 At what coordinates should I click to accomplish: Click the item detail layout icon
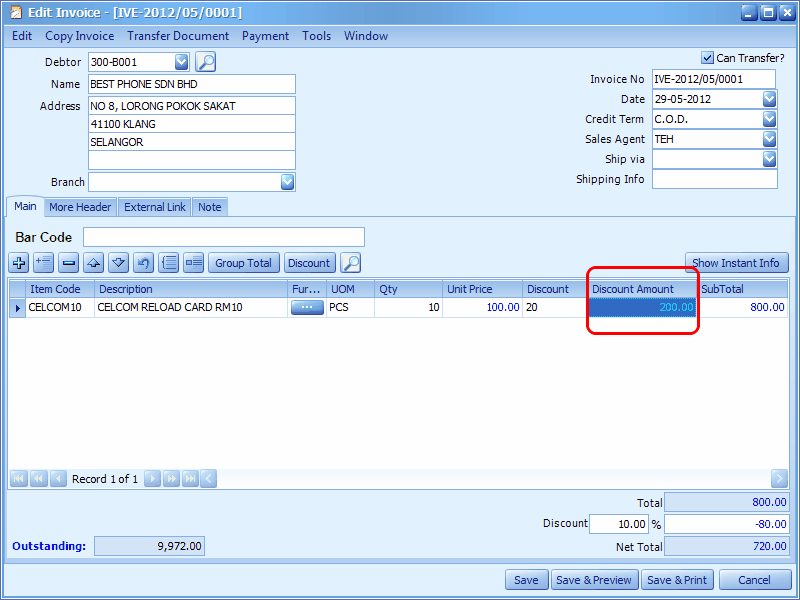[x=193, y=263]
